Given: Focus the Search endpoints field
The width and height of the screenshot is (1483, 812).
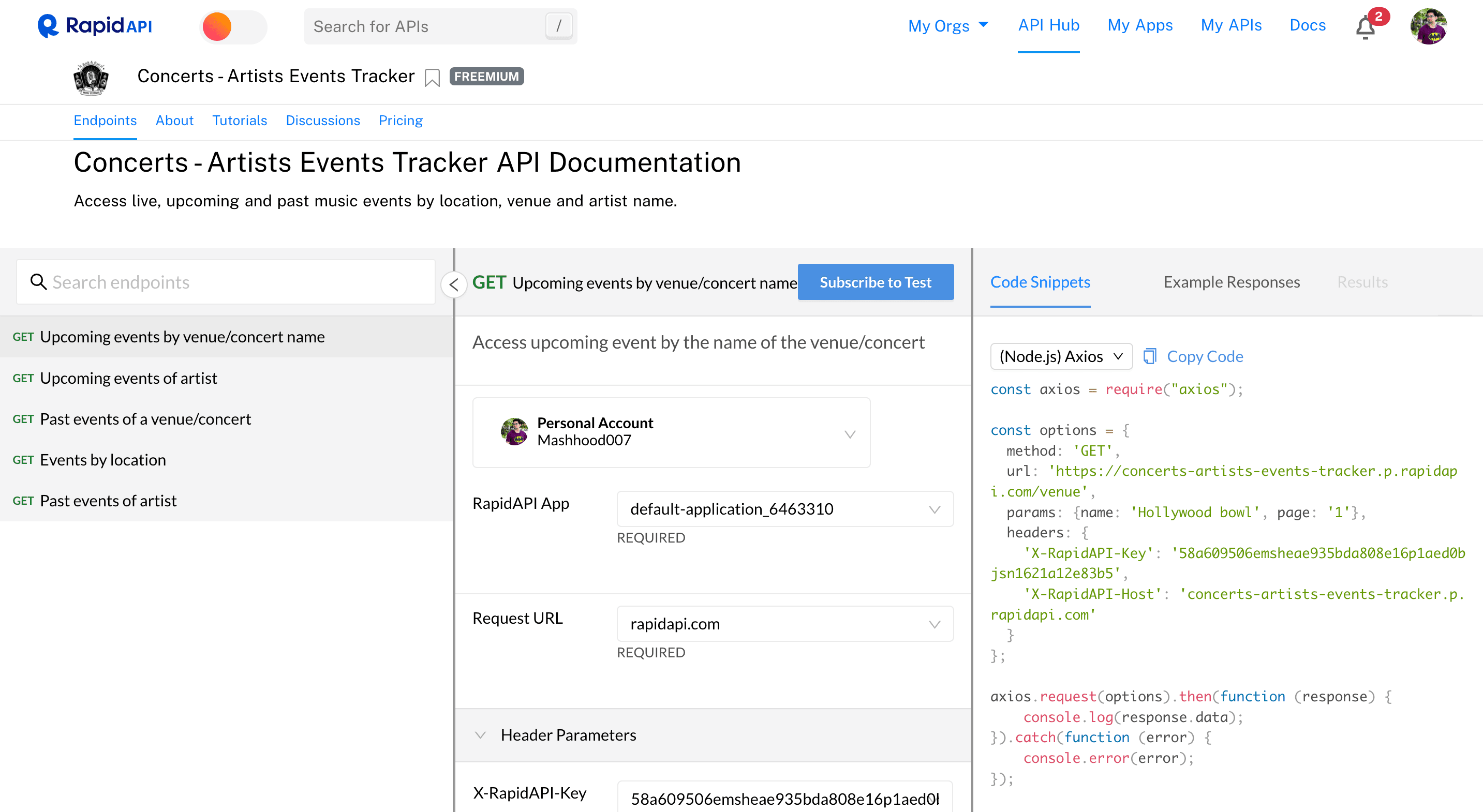Looking at the screenshot, I should coord(226,281).
